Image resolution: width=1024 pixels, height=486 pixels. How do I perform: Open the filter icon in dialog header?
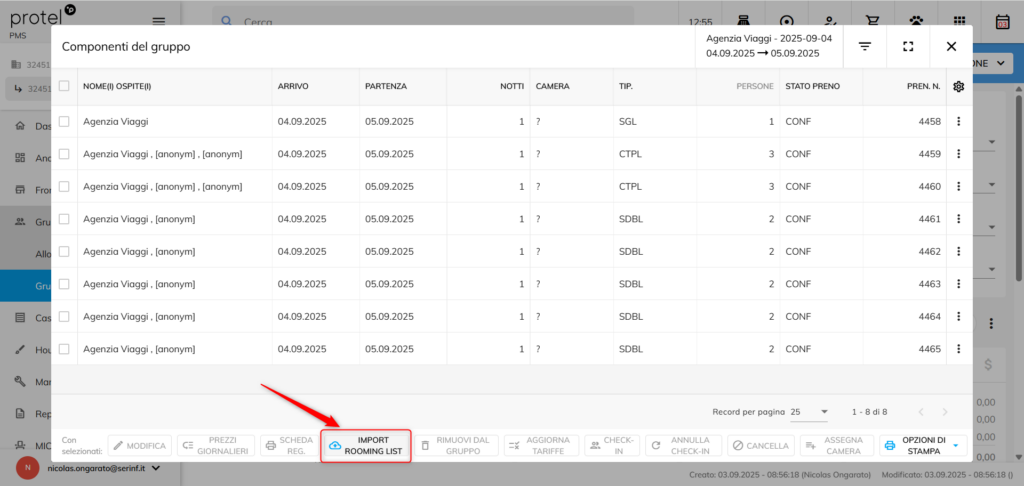(x=865, y=47)
